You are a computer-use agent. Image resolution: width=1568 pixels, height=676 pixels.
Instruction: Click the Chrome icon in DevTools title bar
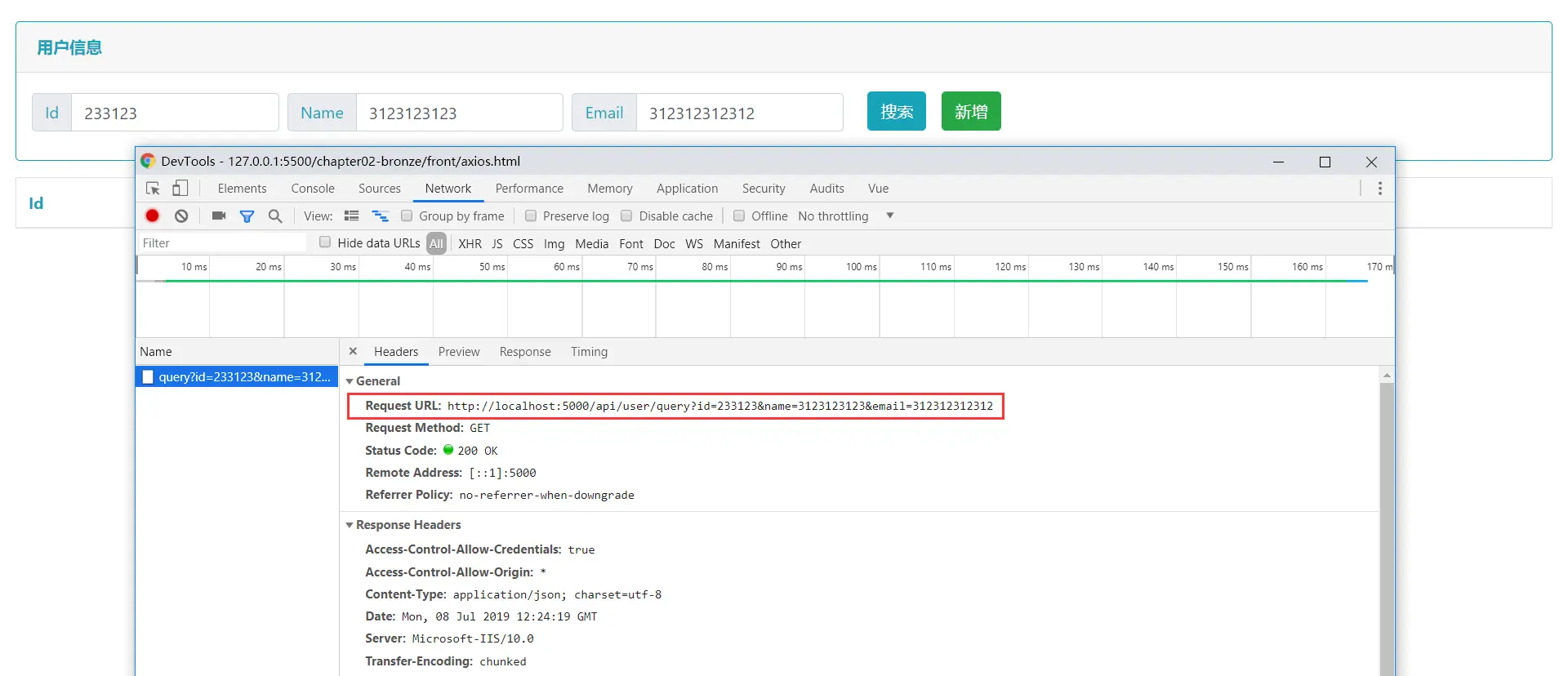[148, 161]
